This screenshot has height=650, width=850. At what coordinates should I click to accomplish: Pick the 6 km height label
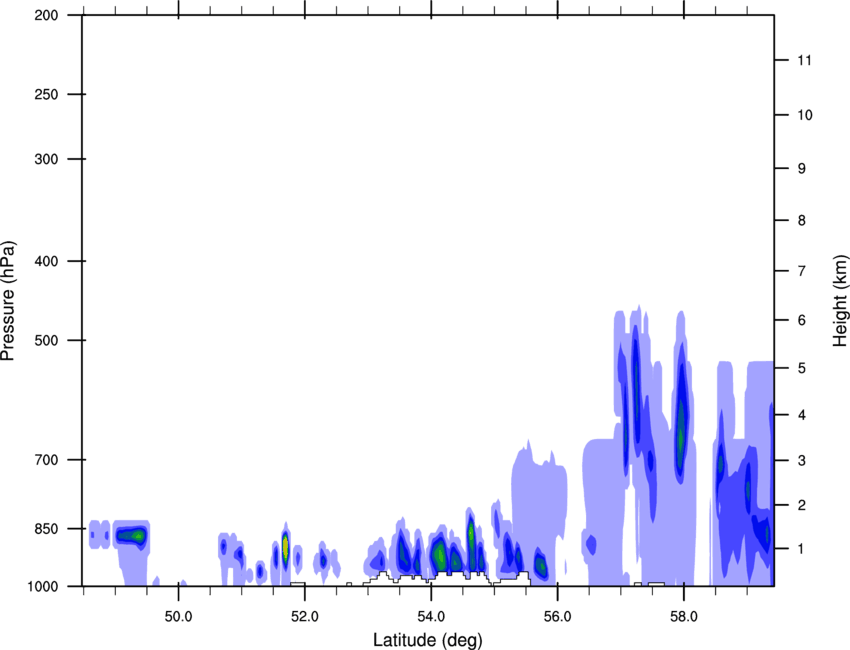802,320
